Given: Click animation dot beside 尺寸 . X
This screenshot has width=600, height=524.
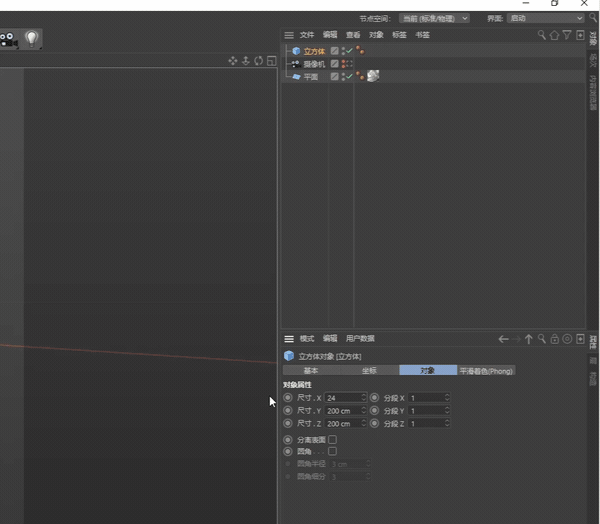Looking at the screenshot, I should (x=288, y=398).
